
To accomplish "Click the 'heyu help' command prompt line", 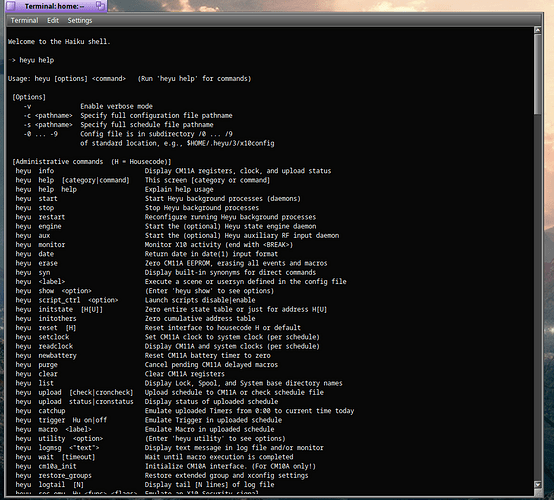I will pos(31,60).
